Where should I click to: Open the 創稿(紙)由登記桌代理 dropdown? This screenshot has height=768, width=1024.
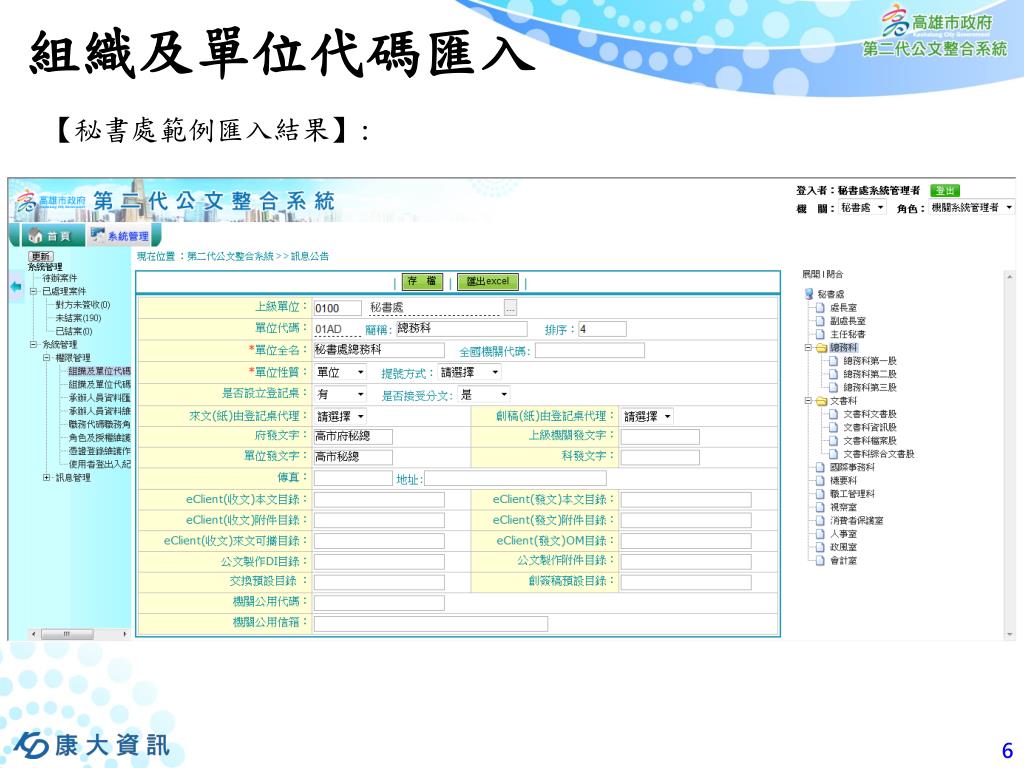click(x=647, y=416)
